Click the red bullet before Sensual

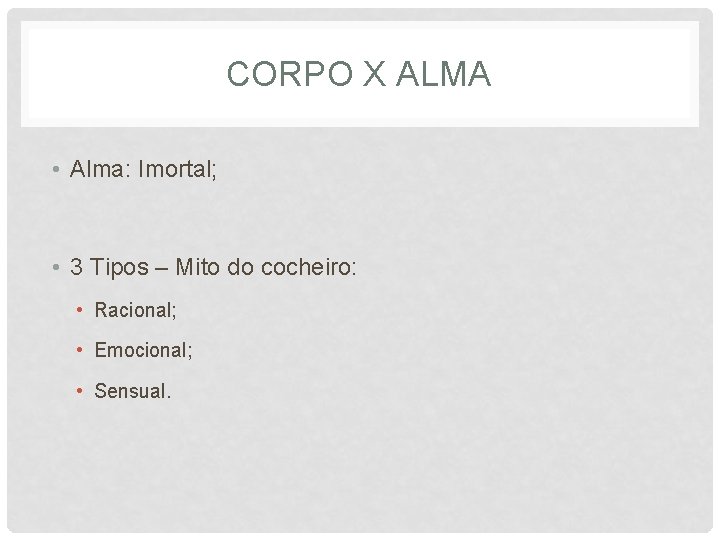pyautogui.click(x=79, y=391)
